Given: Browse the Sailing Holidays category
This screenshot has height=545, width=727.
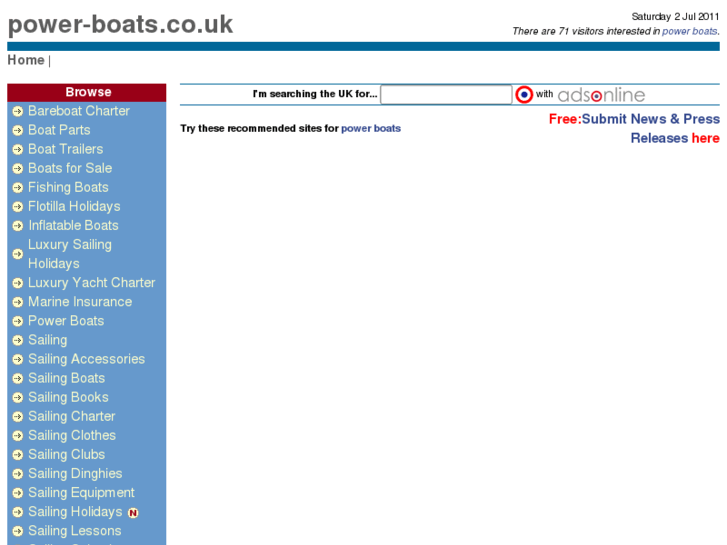Looking at the screenshot, I should tap(76, 512).
